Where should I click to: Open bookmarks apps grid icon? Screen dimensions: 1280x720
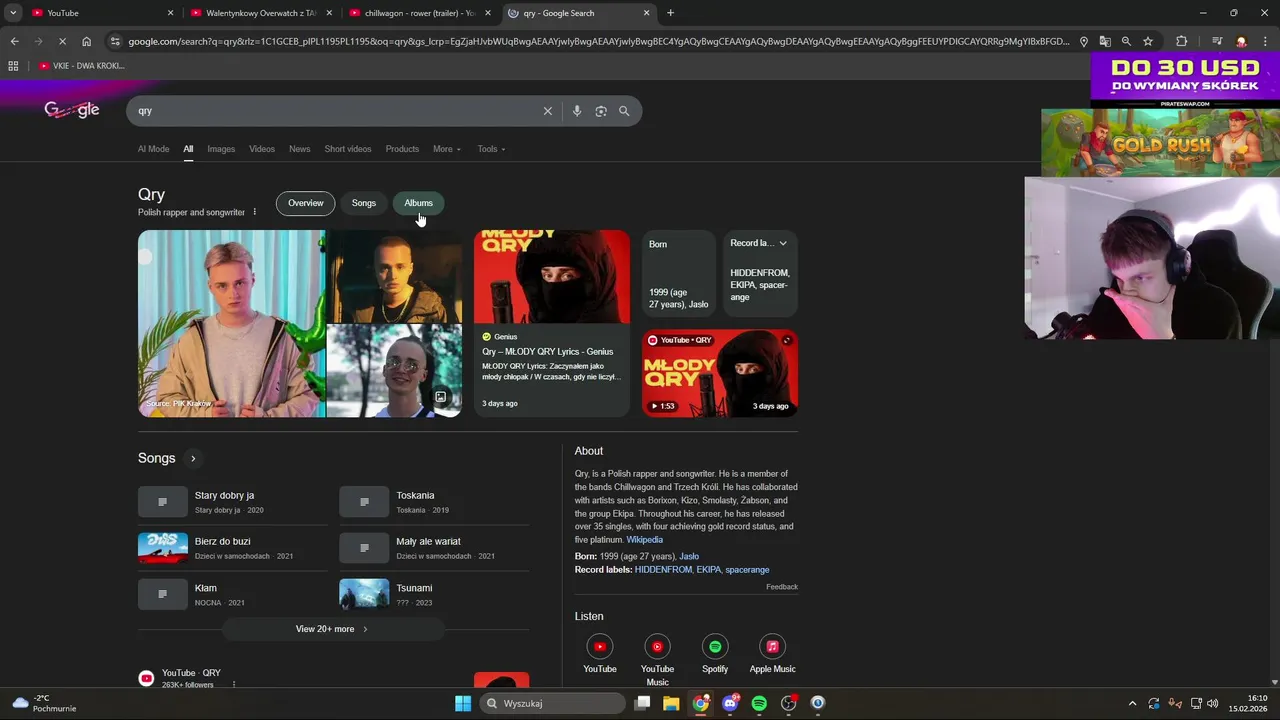point(13,66)
